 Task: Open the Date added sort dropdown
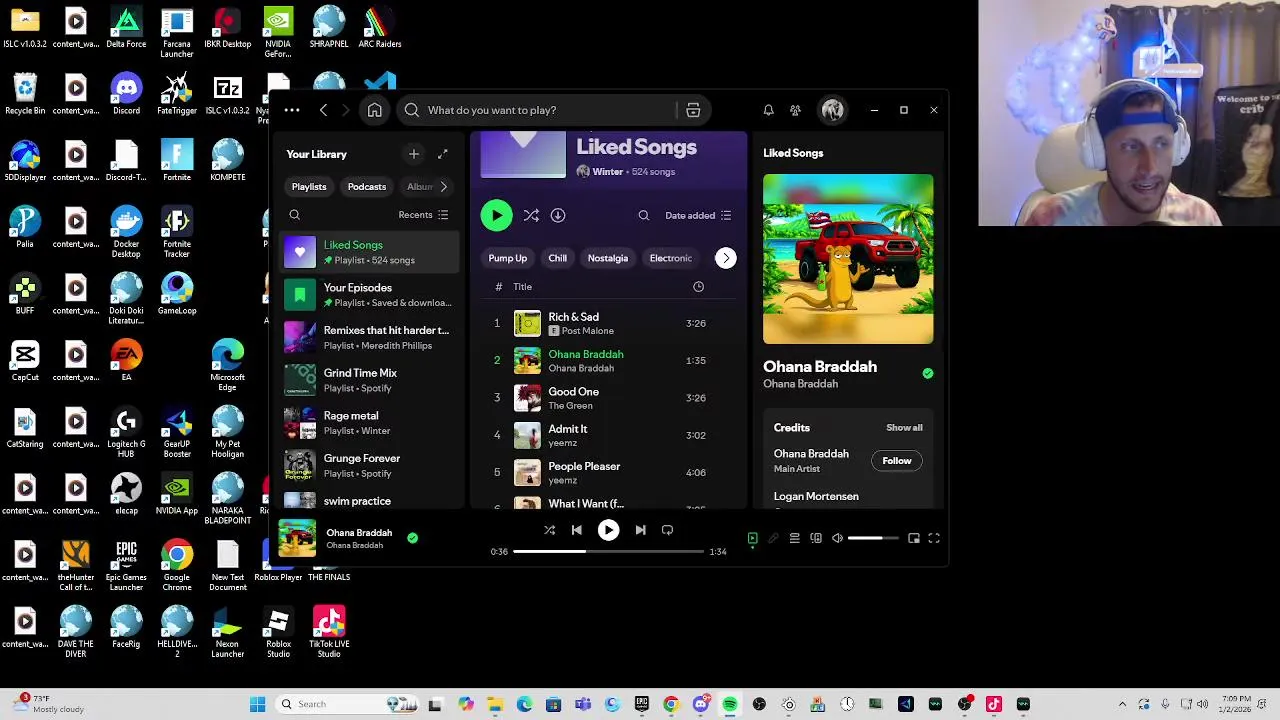tap(698, 215)
